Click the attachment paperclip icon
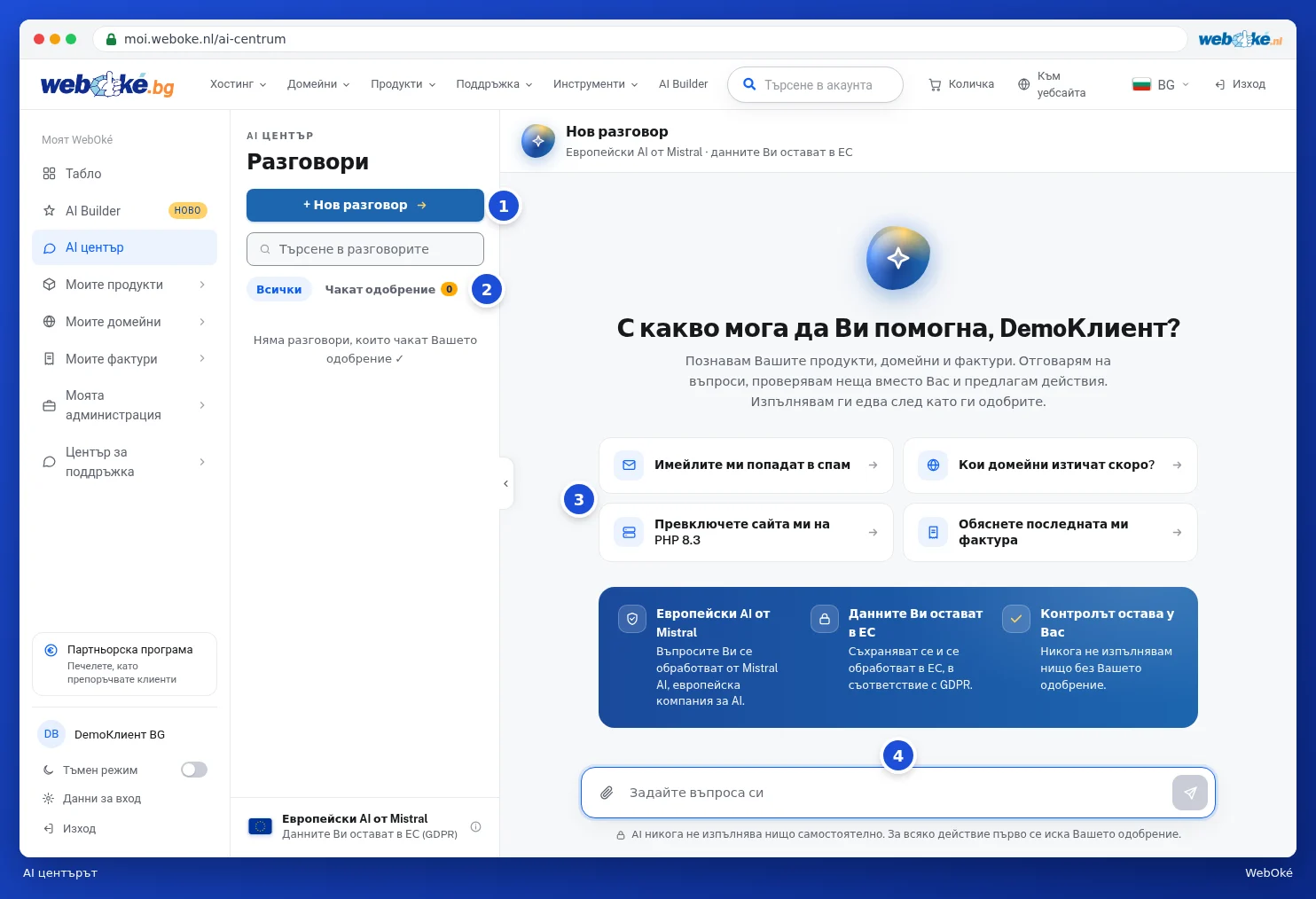 coord(607,793)
